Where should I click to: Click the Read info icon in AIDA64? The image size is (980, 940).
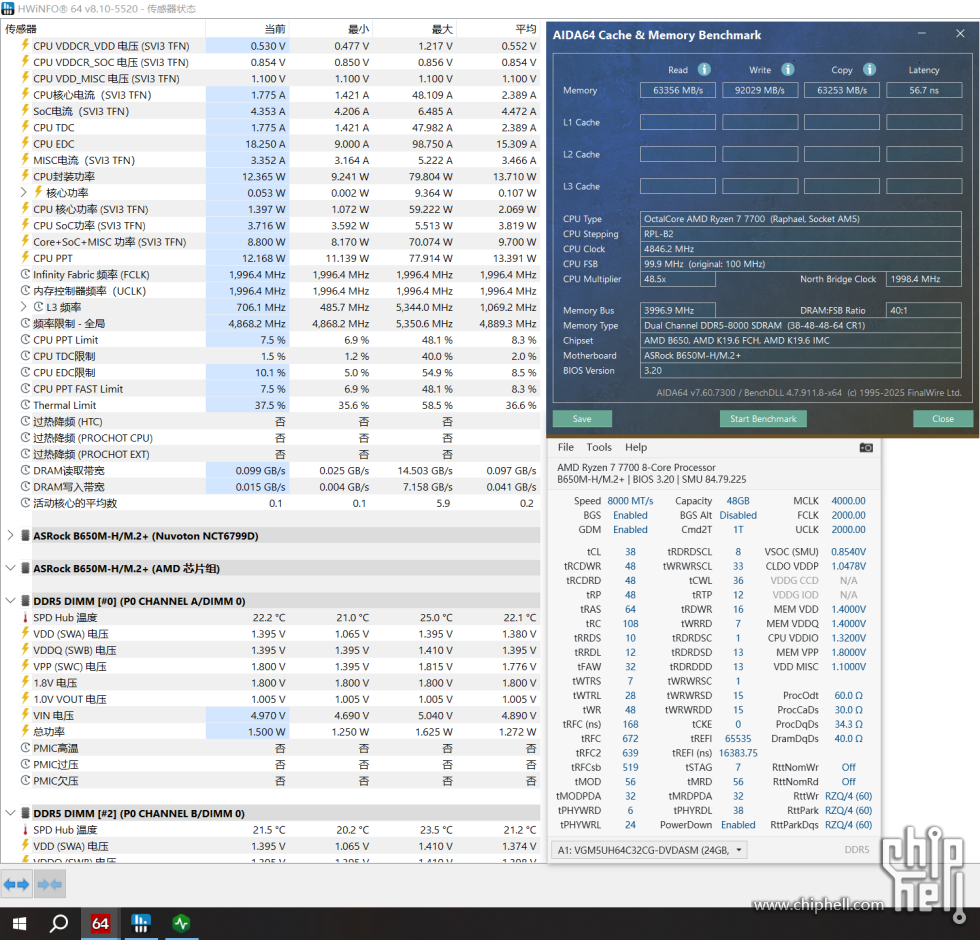(704, 69)
